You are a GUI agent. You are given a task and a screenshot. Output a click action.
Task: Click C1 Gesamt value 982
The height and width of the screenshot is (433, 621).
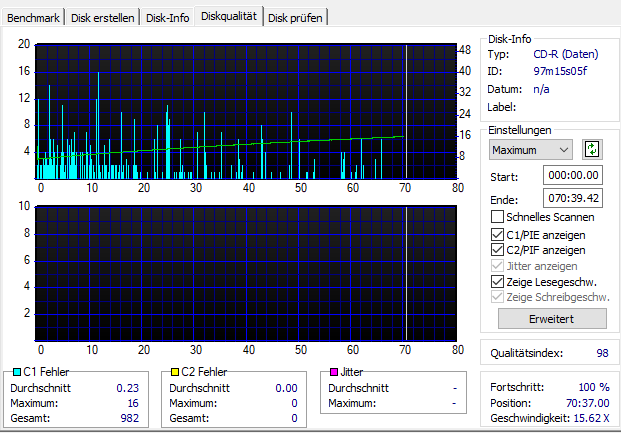coord(130,418)
